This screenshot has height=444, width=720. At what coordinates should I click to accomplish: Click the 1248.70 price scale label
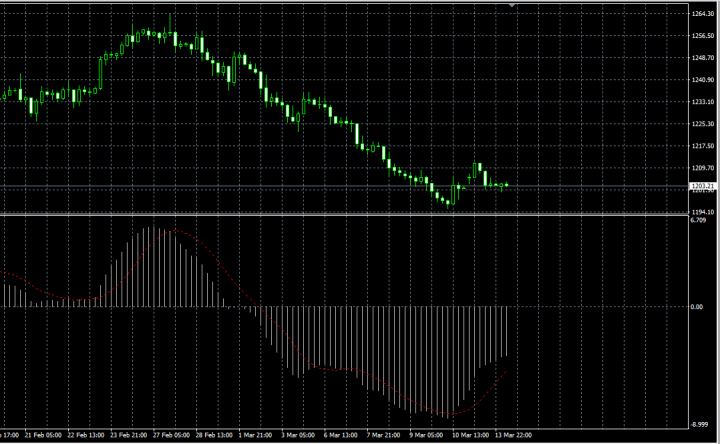701,58
